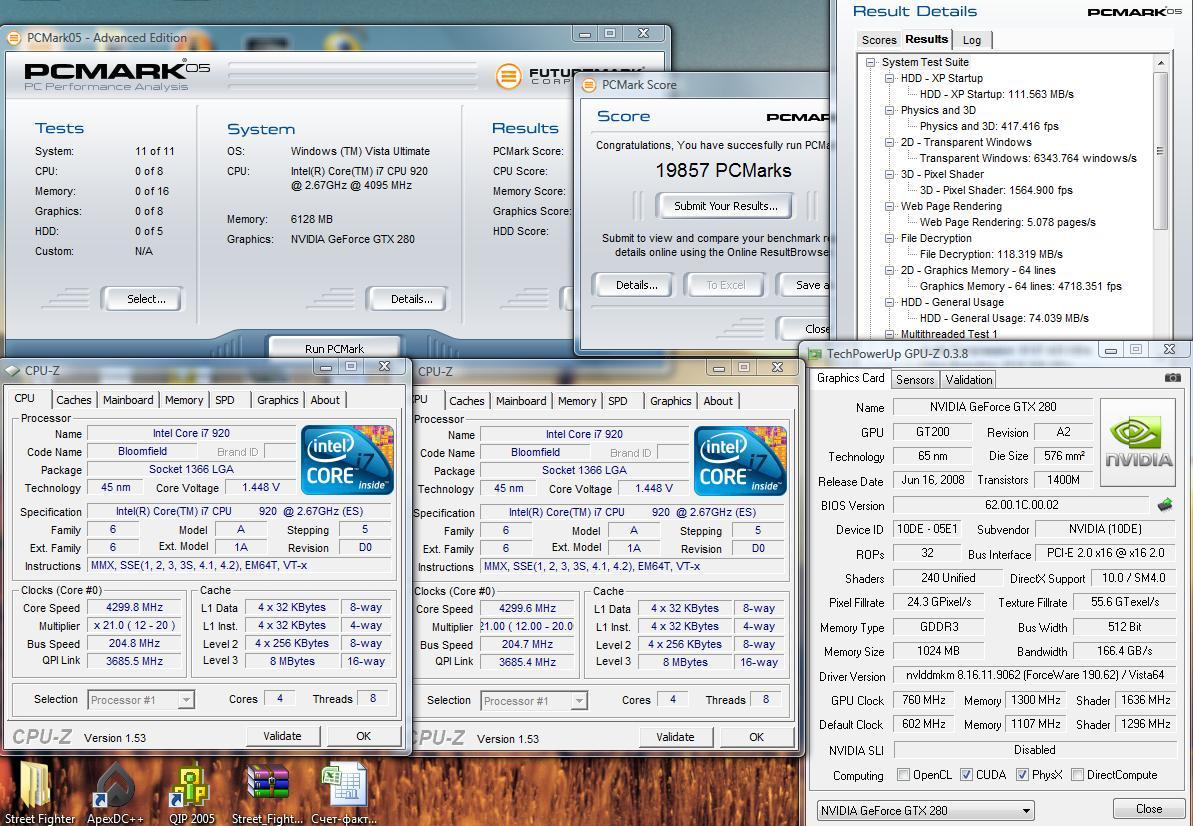Image resolution: width=1193 pixels, height=826 pixels.
Task: Click the NVIDIA logo in GPU-Z
Action: 1137,442
